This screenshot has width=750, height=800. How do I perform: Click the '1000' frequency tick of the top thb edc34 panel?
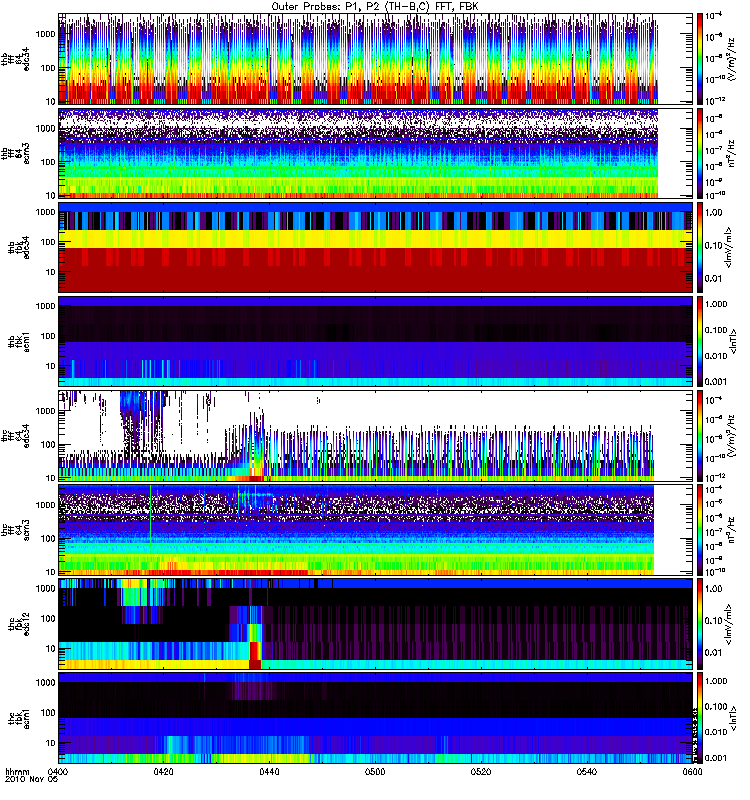pos(45,34)
